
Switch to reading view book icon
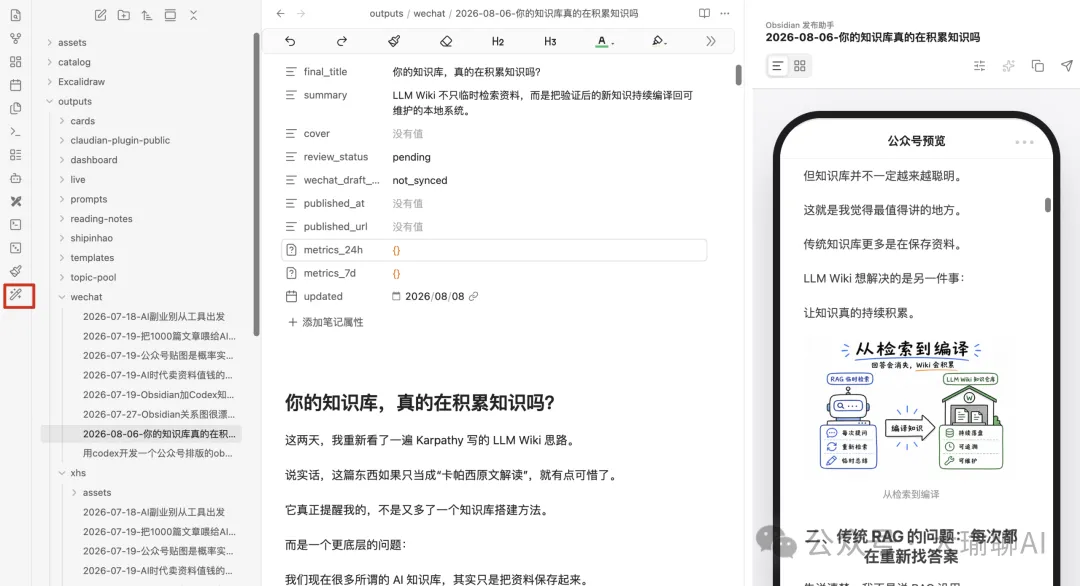coord(704,13)
